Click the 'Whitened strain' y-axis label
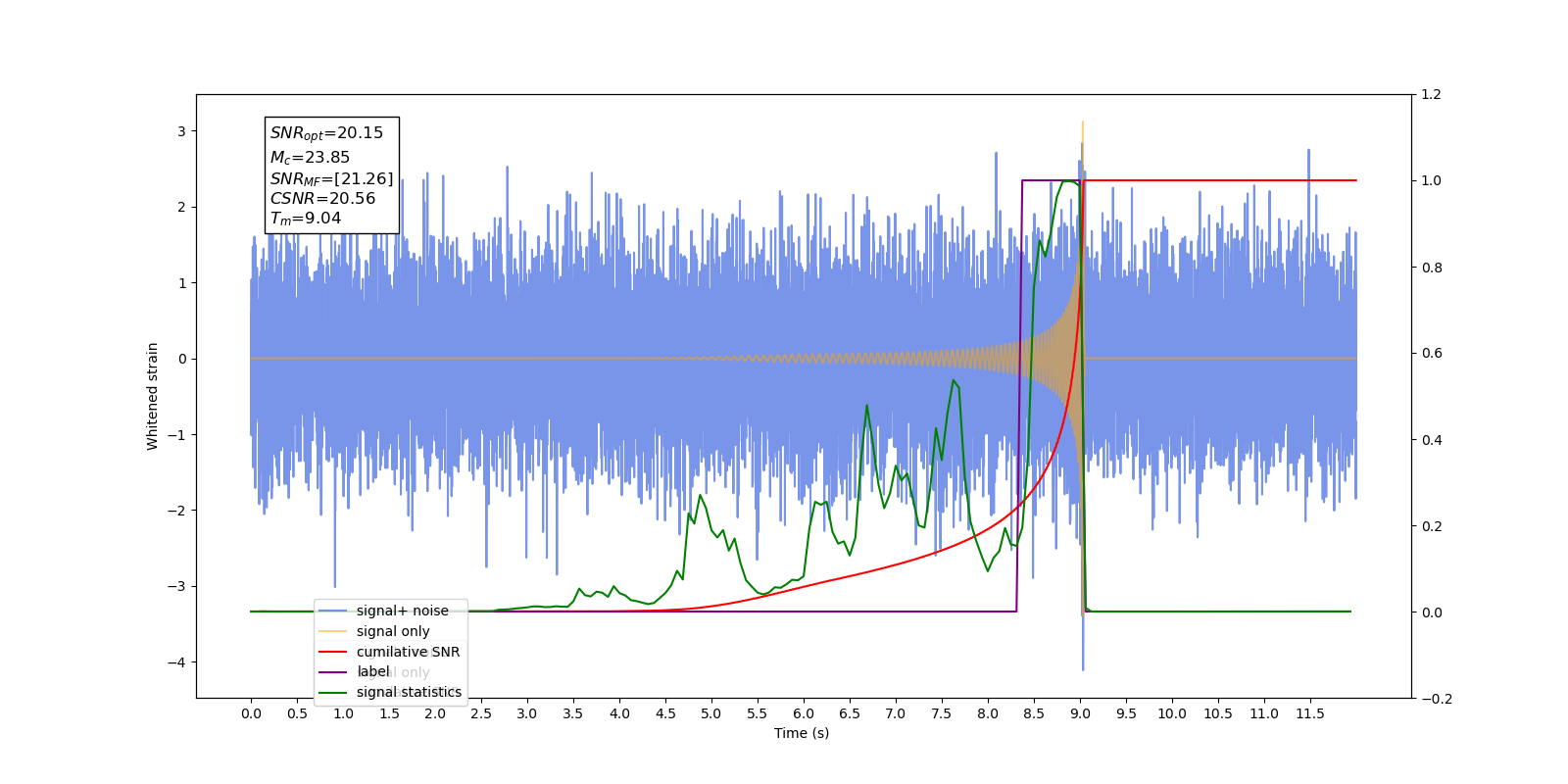 coord(152,396)
